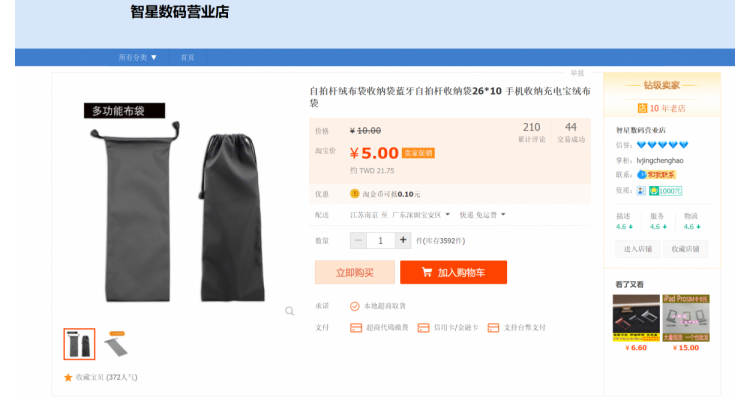Click the star icon to favorite item
Screen dimensions: 750x400
coord(68,378)
